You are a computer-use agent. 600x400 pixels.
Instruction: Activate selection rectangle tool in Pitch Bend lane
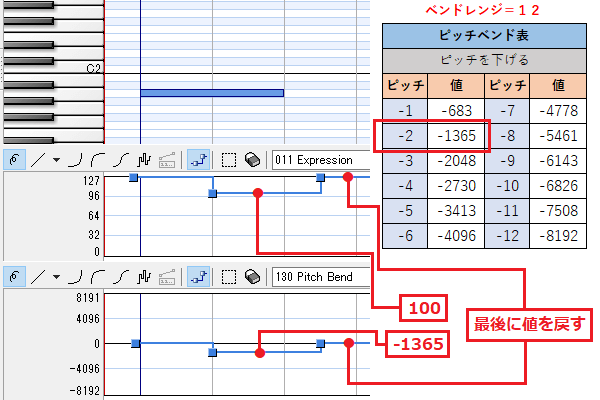point(229,276)
